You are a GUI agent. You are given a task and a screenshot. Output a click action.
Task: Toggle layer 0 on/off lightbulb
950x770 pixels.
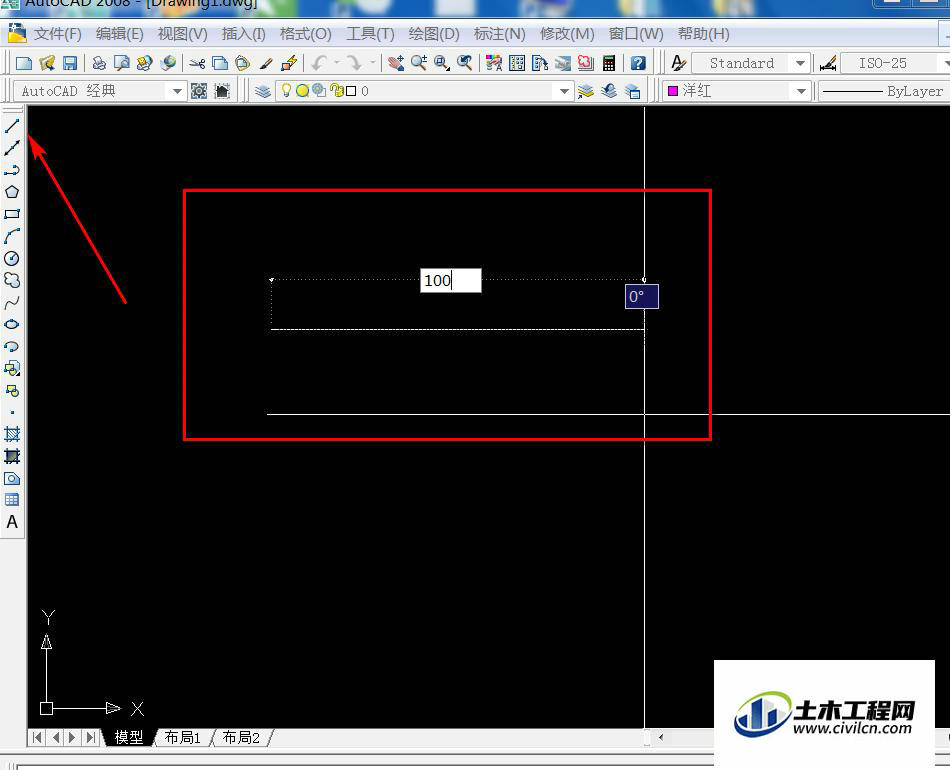(287, 91)
